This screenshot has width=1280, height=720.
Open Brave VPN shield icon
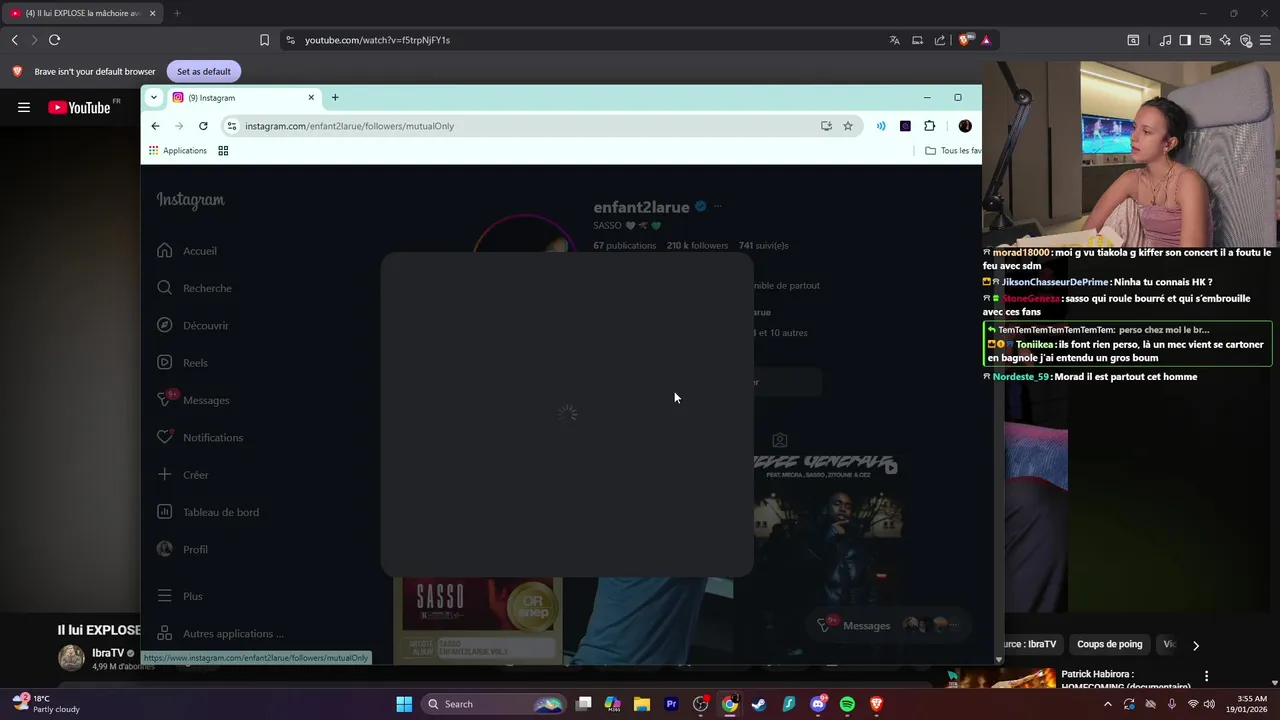point(1246,40)
